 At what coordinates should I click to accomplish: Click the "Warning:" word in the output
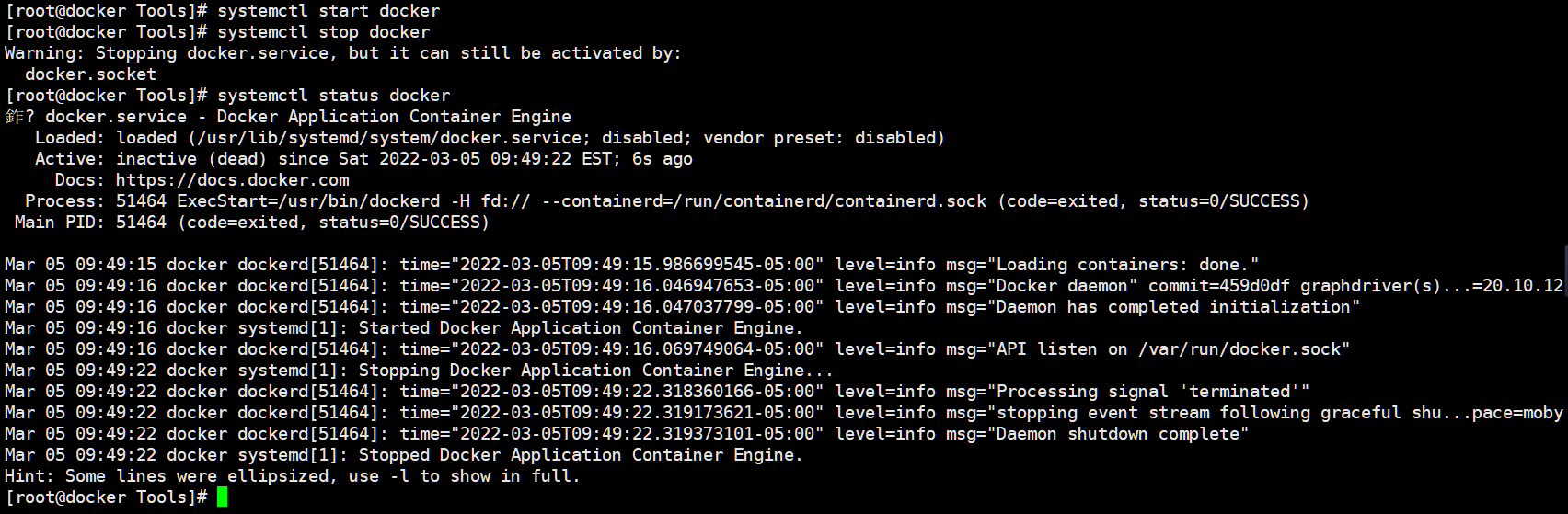click(45, 53)
